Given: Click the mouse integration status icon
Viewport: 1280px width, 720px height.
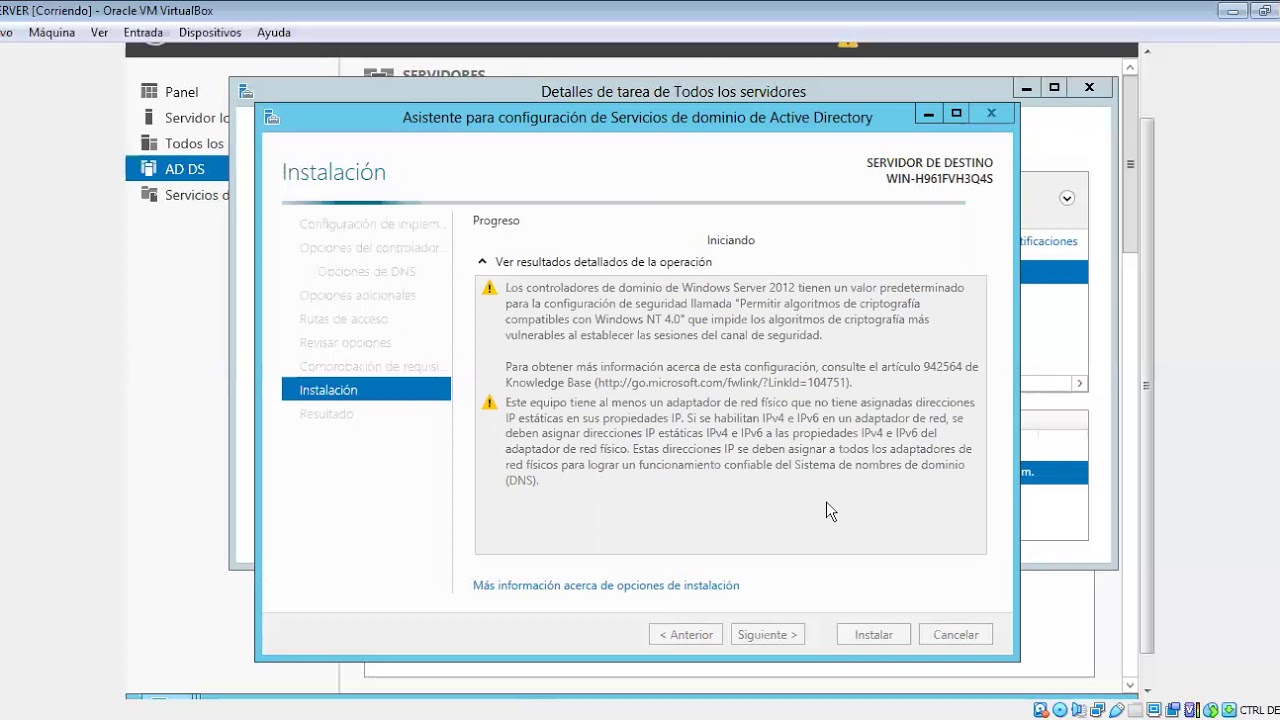Looking at the screenshot, I should [1211, 710].
